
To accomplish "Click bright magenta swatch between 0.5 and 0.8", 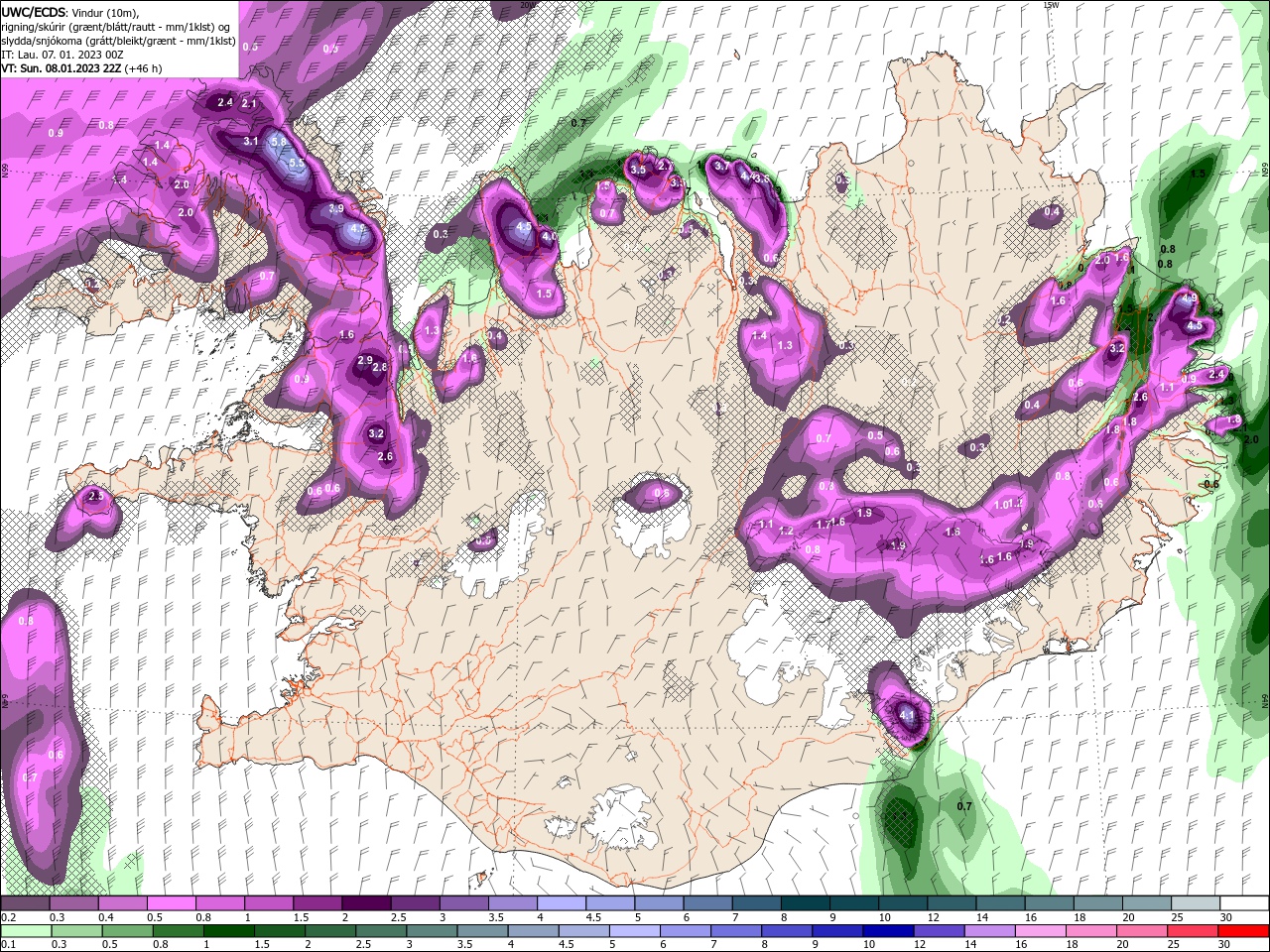I will [x=172, y=903].
